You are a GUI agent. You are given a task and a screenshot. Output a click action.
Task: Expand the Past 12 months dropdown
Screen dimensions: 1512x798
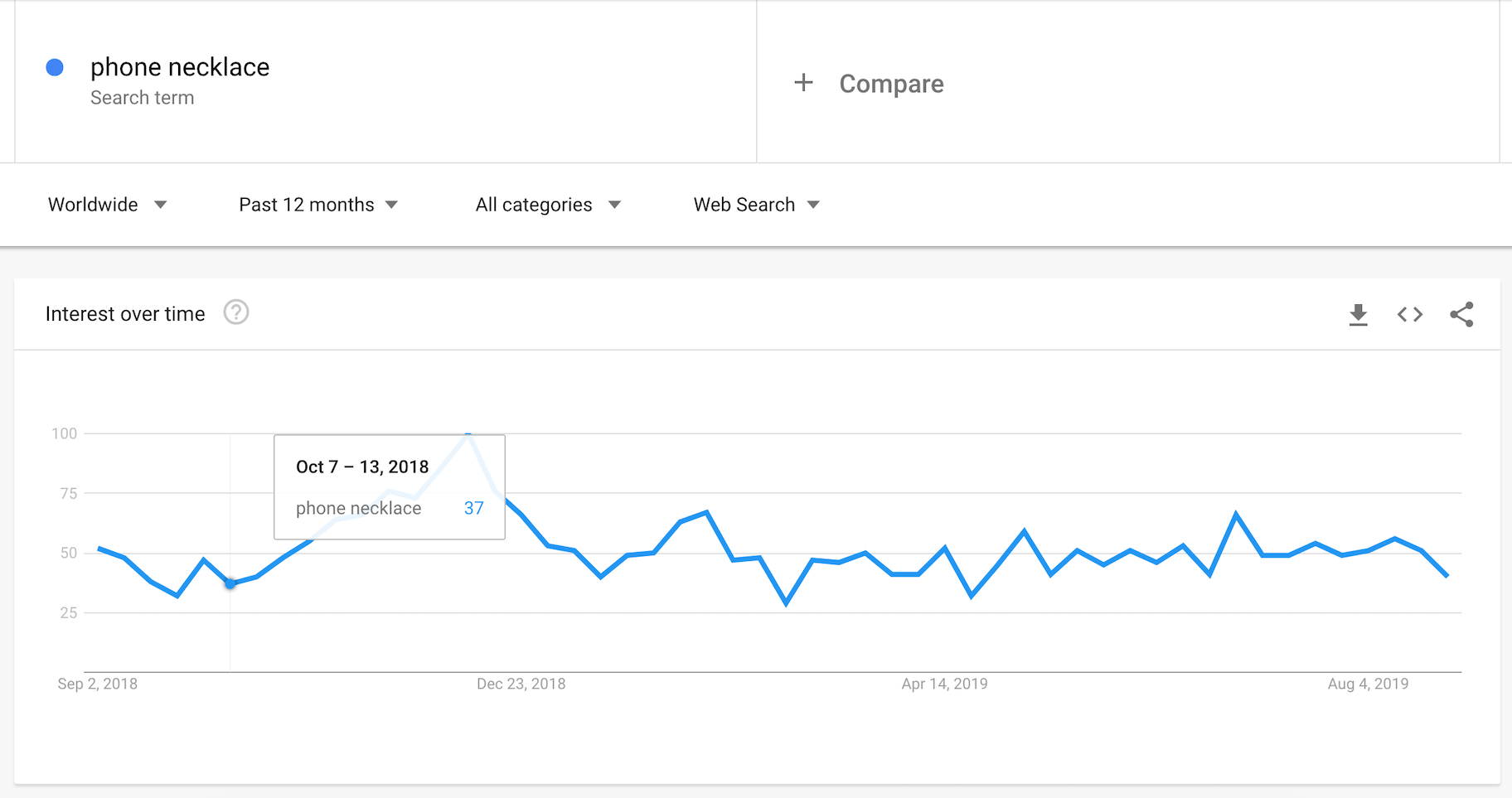point(318,205)
